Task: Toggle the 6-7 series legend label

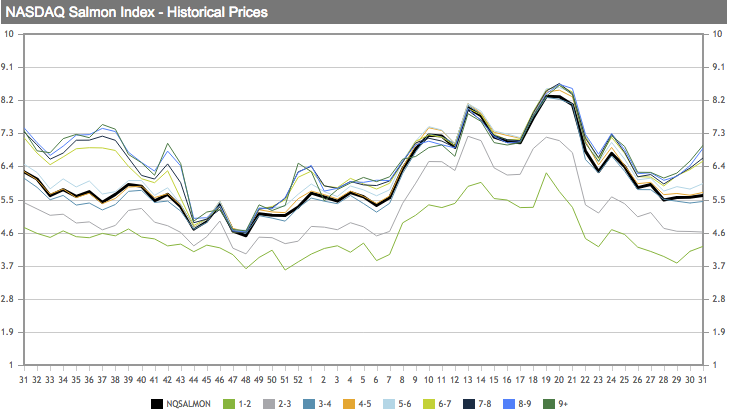Action: [445, 404]
